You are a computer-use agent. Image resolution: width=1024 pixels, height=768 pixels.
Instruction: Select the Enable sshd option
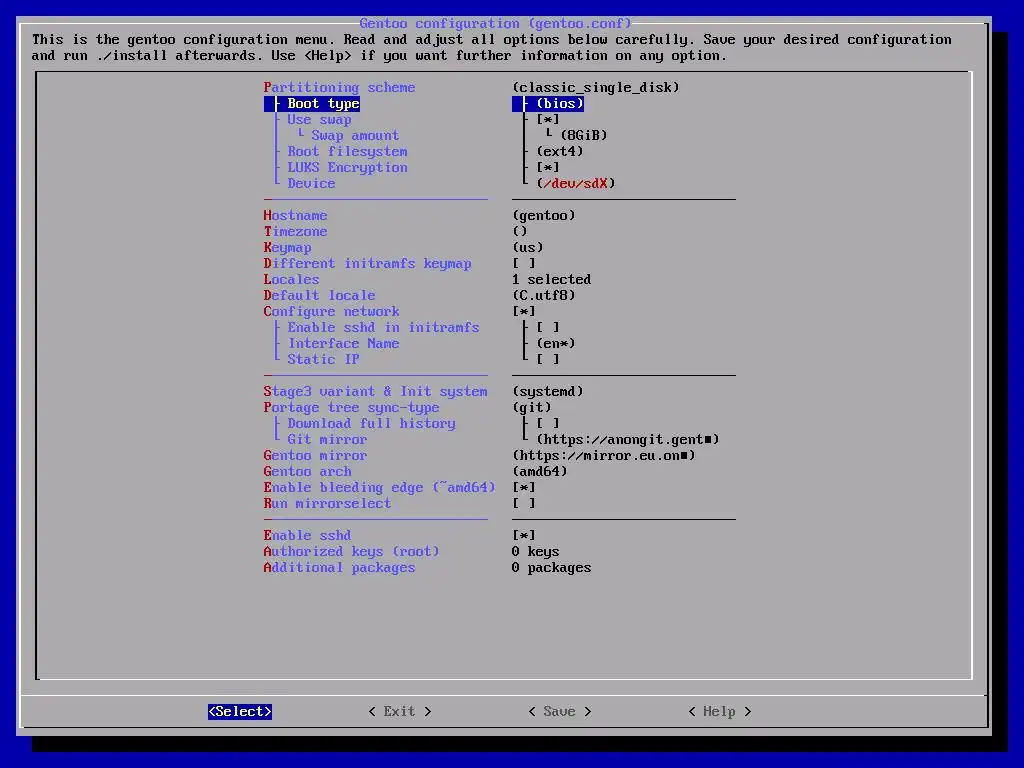(308, 536)
